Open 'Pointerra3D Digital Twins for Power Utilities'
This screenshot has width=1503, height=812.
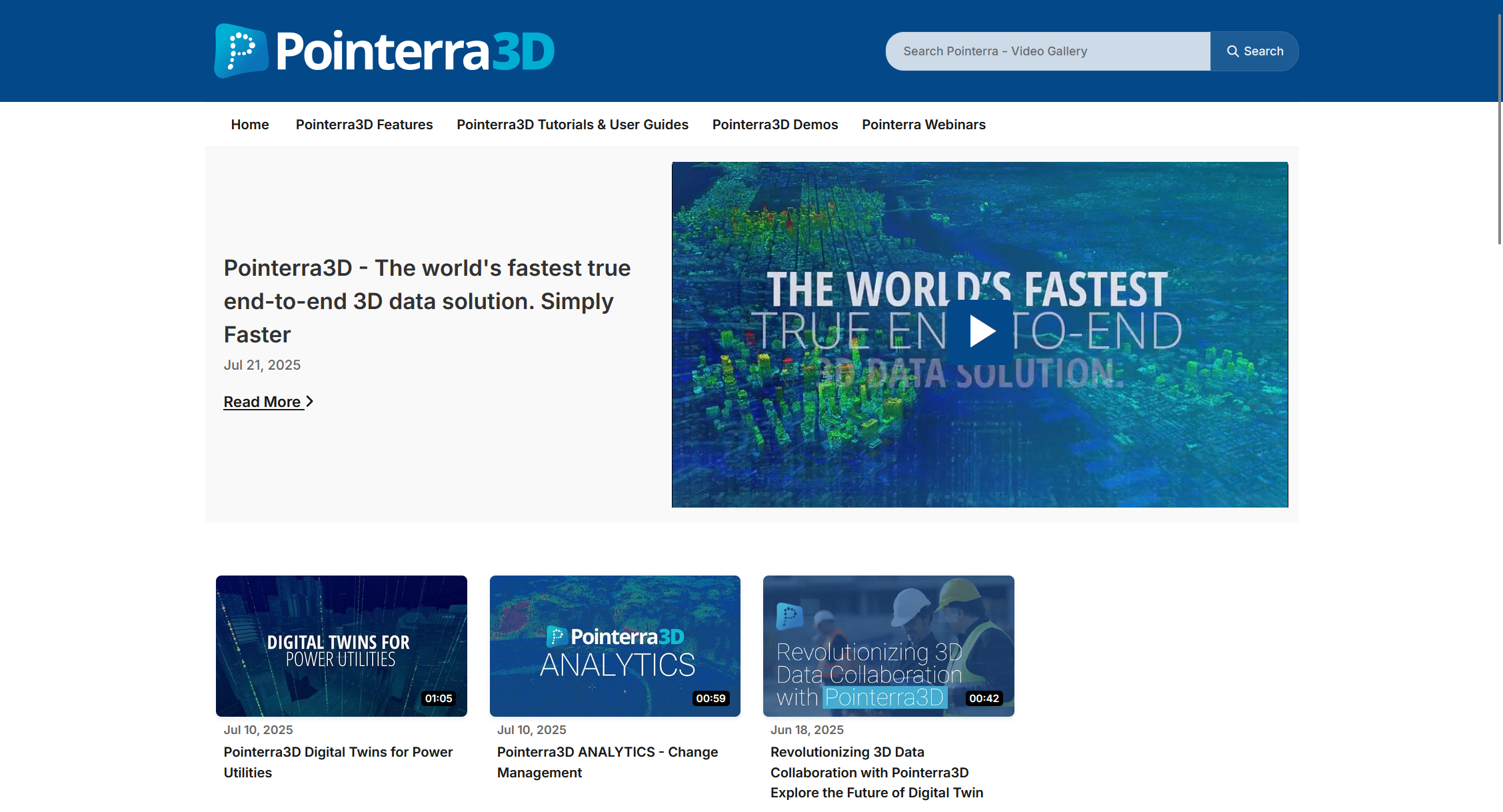click(338, 762)
